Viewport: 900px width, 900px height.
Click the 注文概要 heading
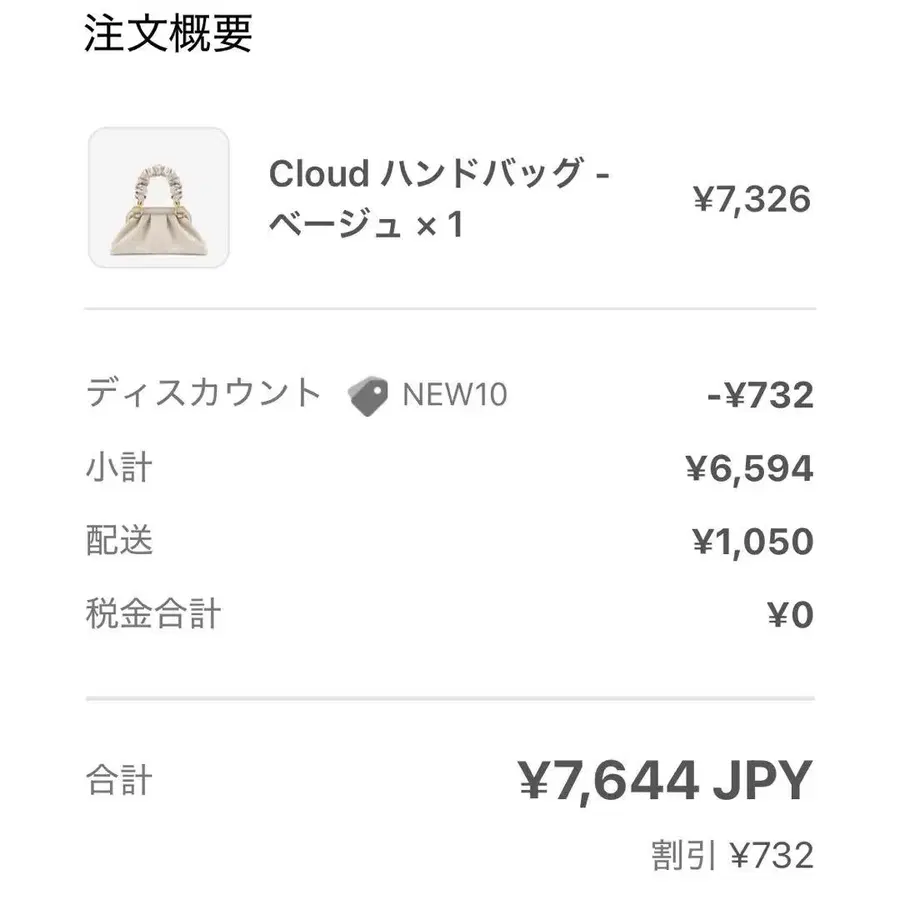click(168, 34)
